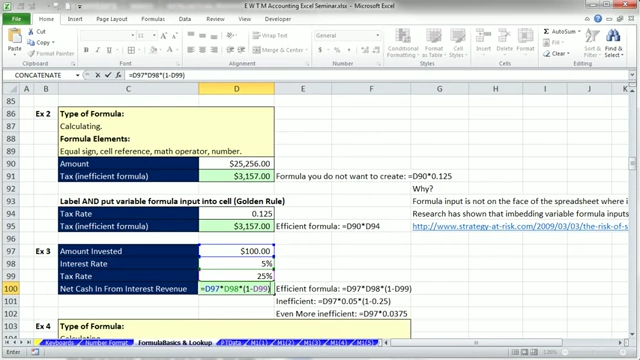Open the font name dropdown

133,36
